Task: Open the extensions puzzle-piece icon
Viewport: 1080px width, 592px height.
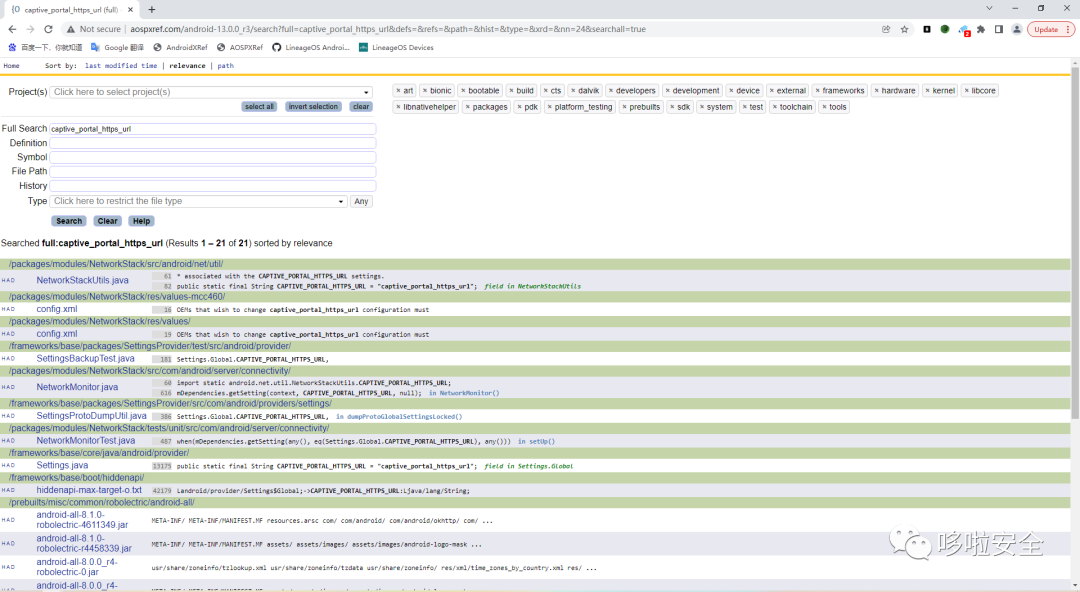Action: pyautogui.click(x=981, y=29)
